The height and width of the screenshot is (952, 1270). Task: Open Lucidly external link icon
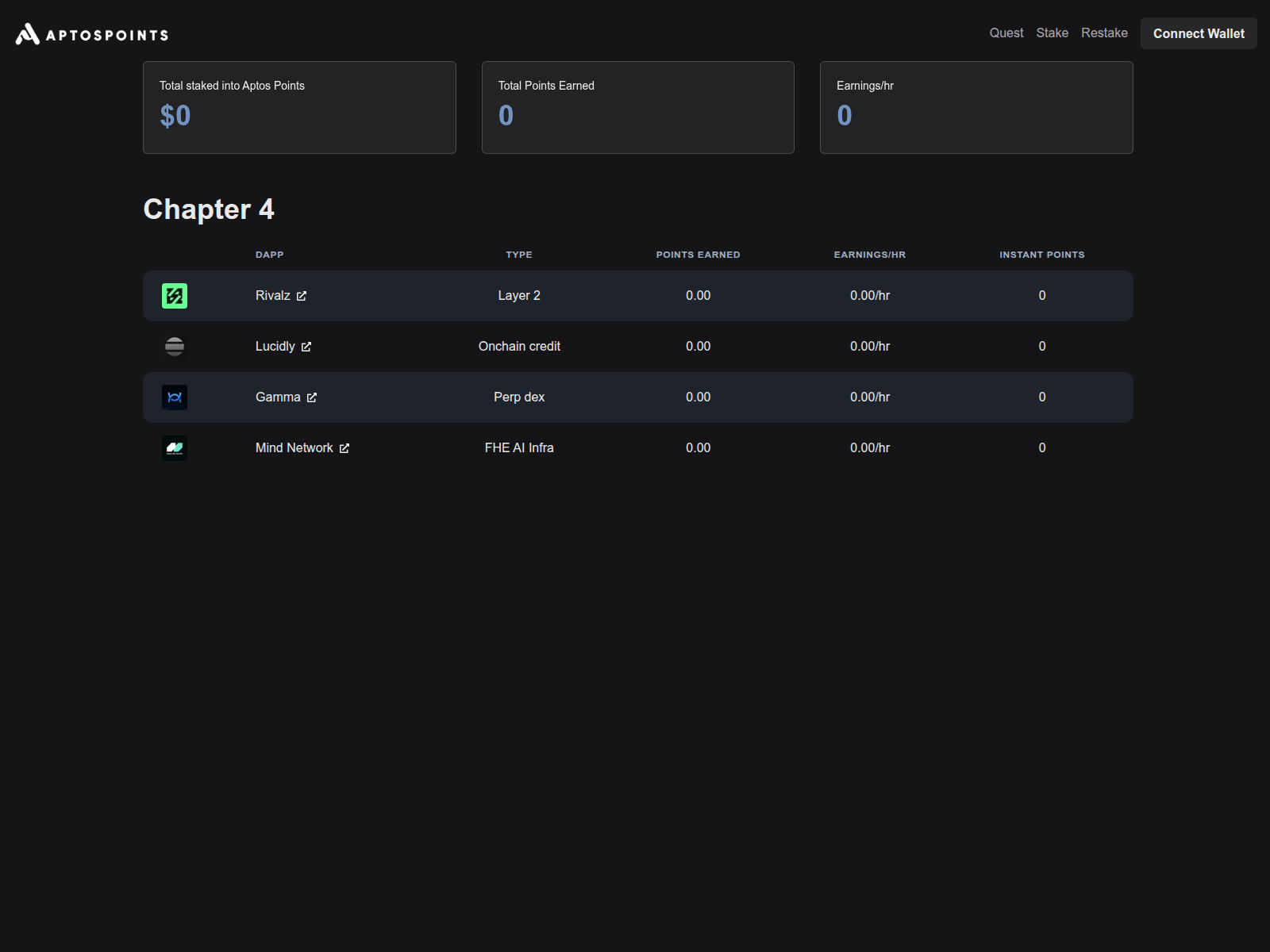[306, 347]
